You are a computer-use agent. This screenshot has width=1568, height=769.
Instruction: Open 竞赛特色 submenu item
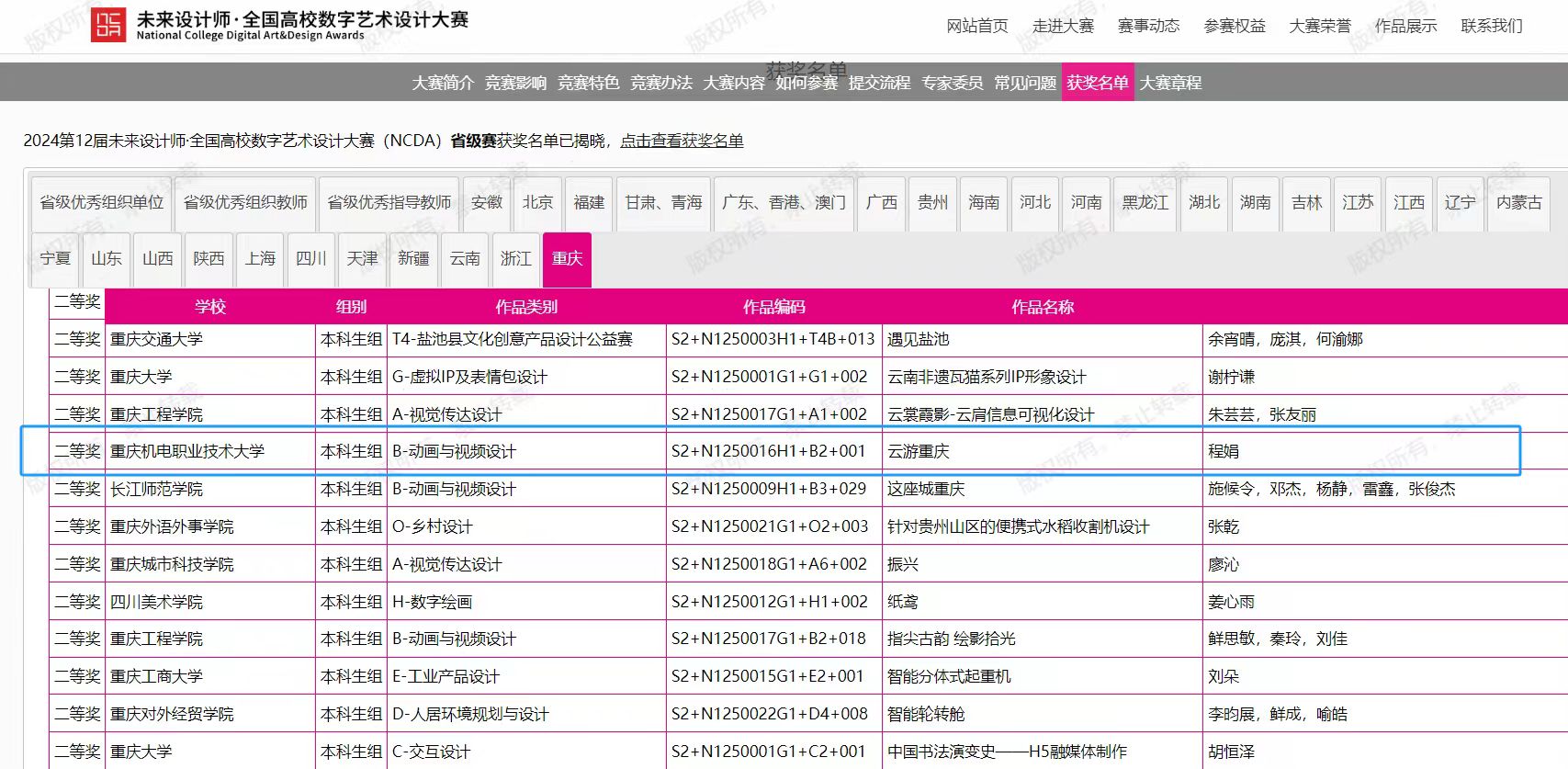[588, 83]
